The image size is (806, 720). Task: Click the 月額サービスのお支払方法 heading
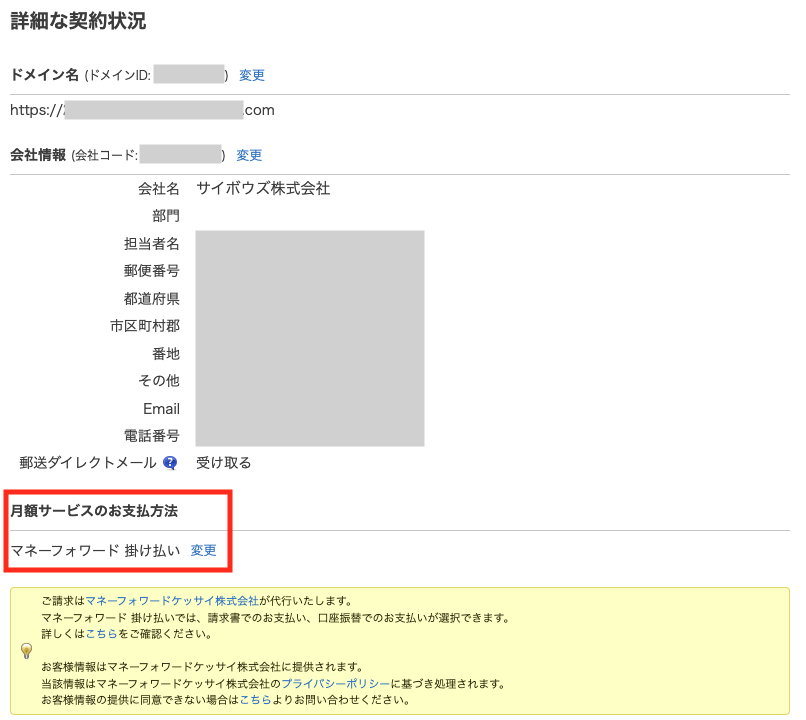pyautogui.click(x=94, y=511)
